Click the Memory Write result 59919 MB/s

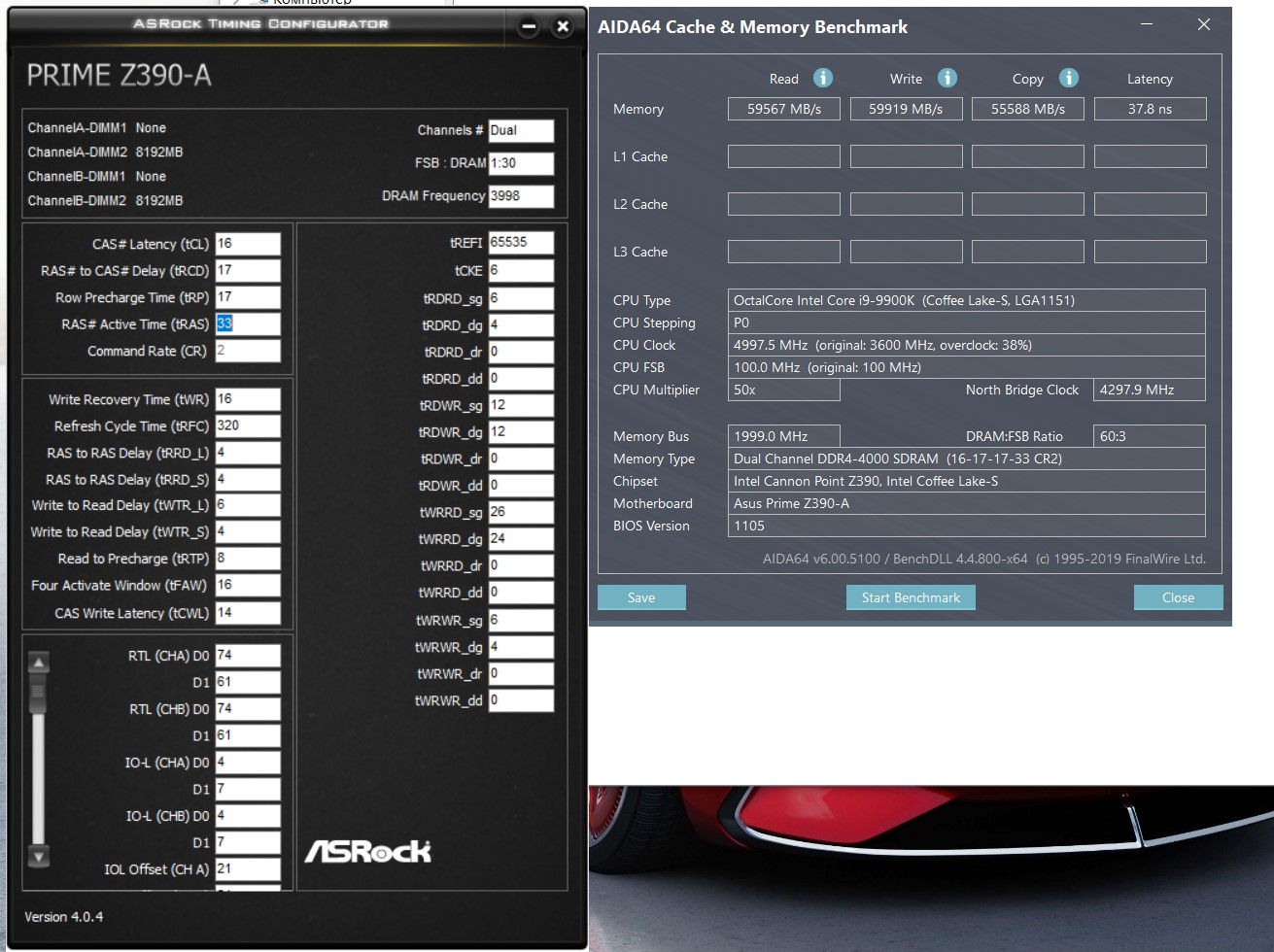point(906,109)
